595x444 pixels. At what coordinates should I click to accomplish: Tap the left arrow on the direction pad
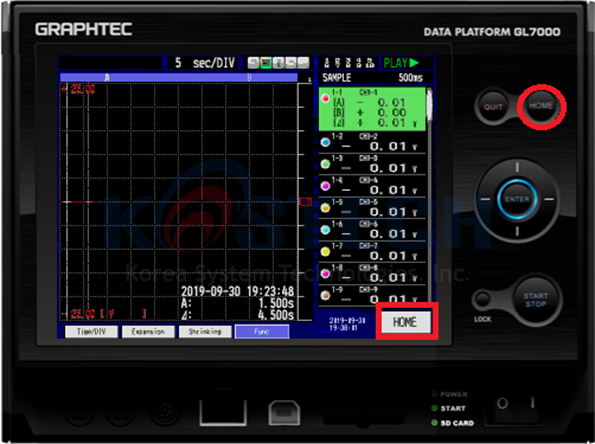click(485, 199)
